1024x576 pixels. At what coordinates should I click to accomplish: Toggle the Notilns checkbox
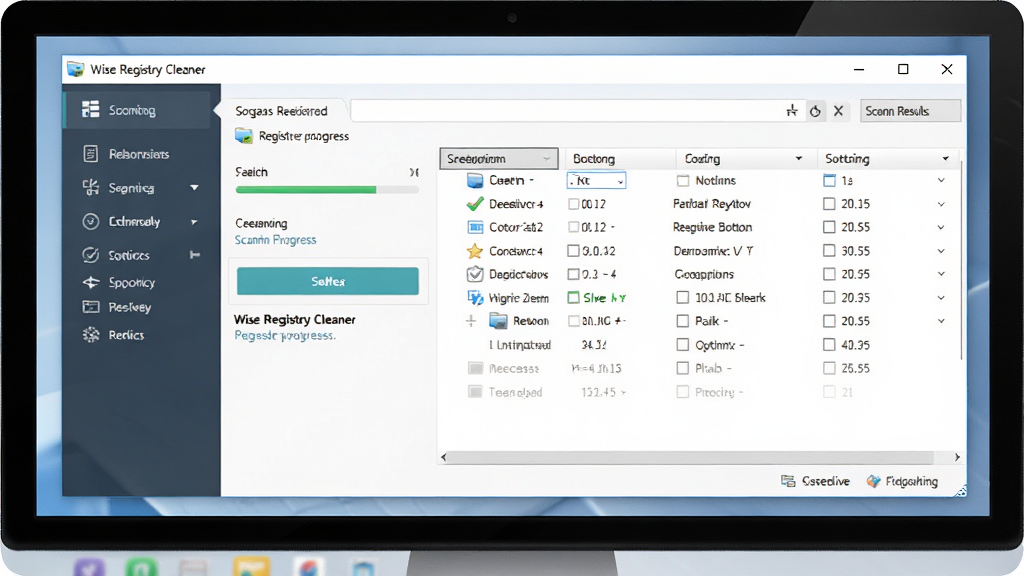coord(683,181)
